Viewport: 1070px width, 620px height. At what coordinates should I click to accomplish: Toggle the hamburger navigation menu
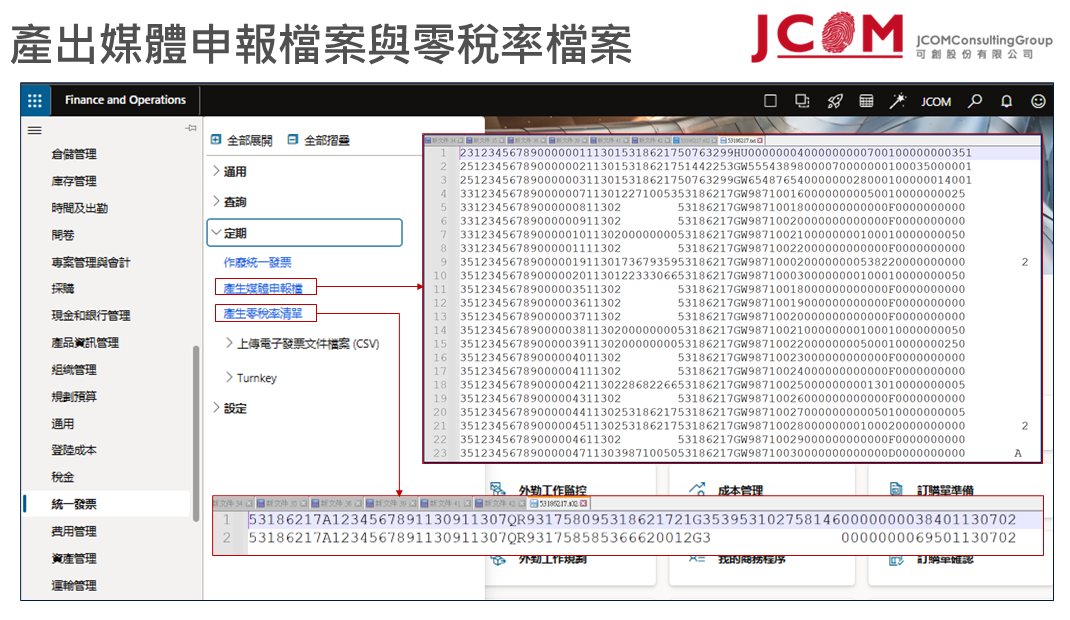[x=35, y=130]
